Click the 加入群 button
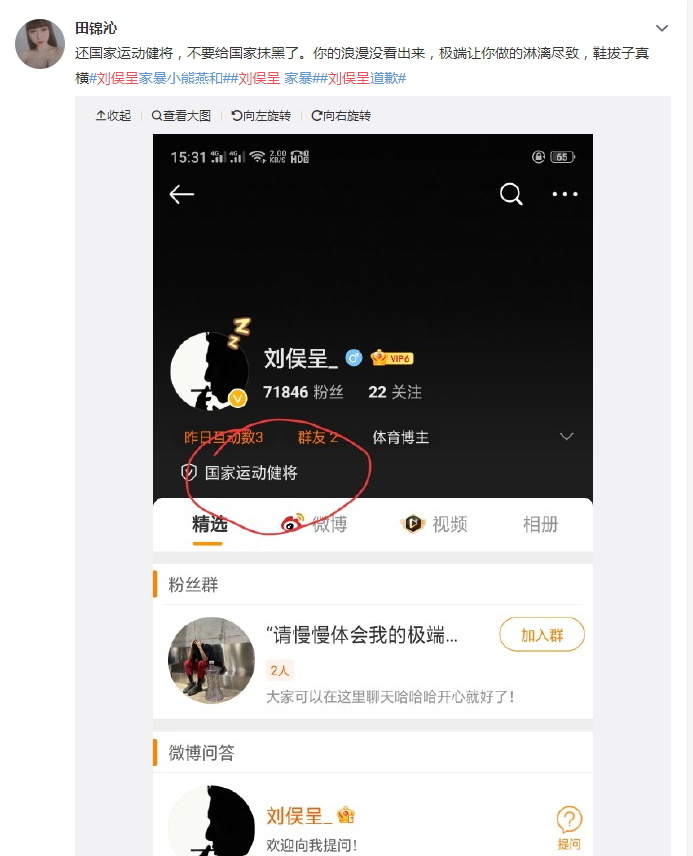This screenshot has height=856, width=693. pos(542,634)
